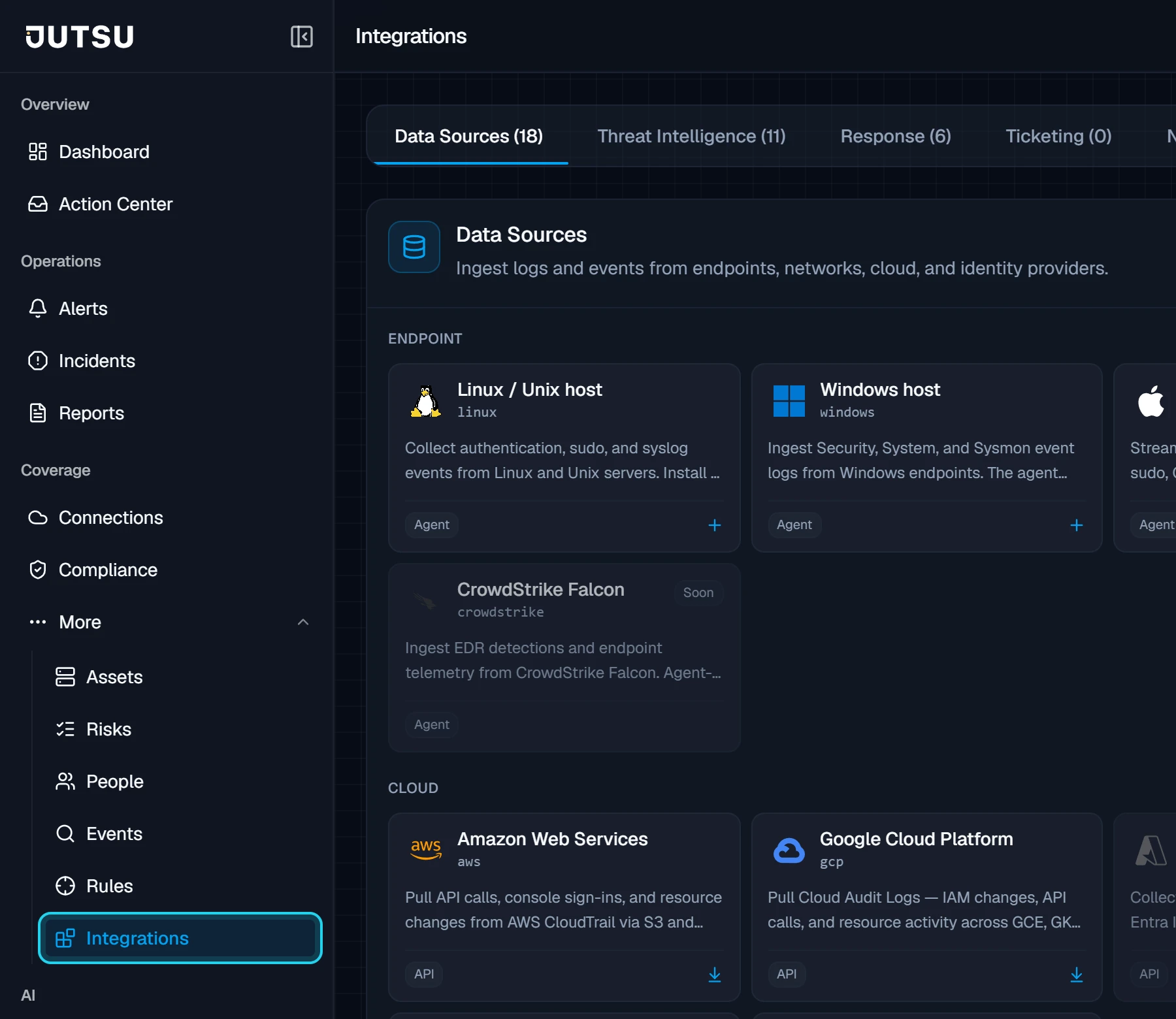The image size is (1176, 1019).
Task: Open the CrowdStrike Falcon card title
Action: [x=541, y=589]
